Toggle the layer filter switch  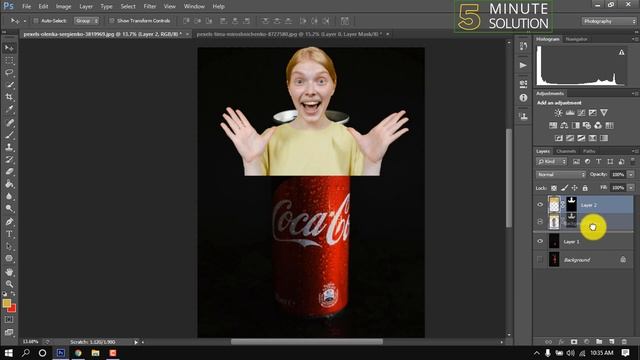(x=632, y=162)
